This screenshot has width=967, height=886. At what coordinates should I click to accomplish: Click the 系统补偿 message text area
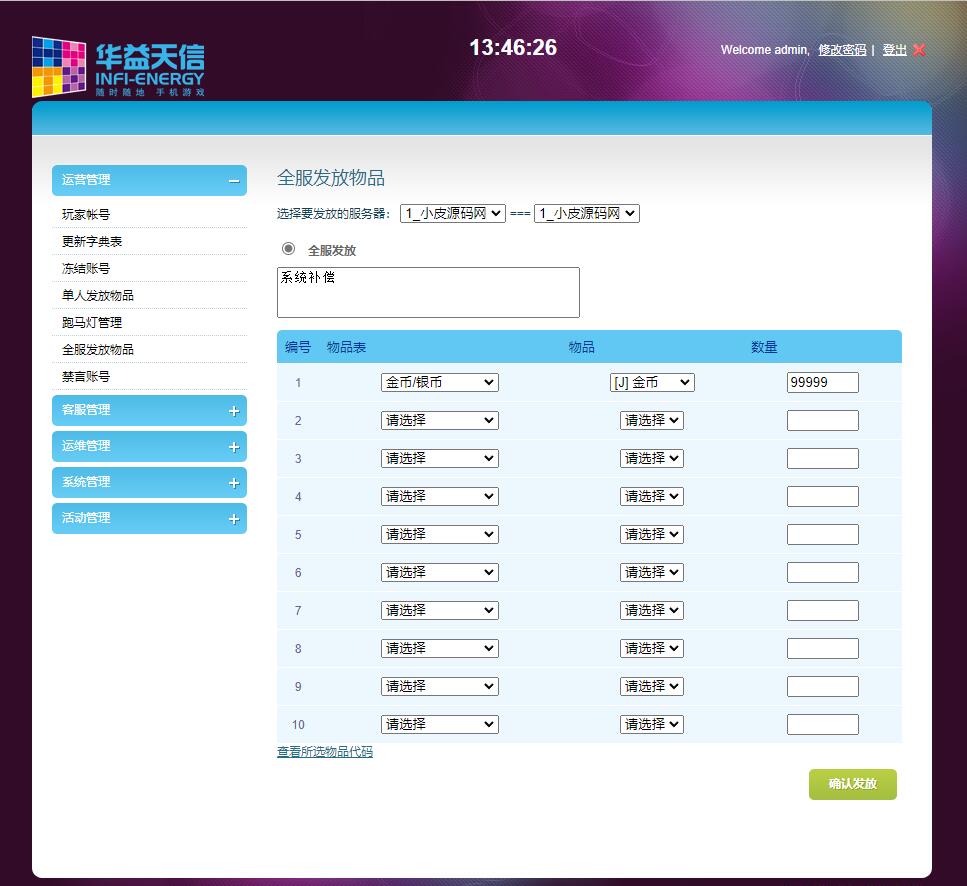click(428, 291)
